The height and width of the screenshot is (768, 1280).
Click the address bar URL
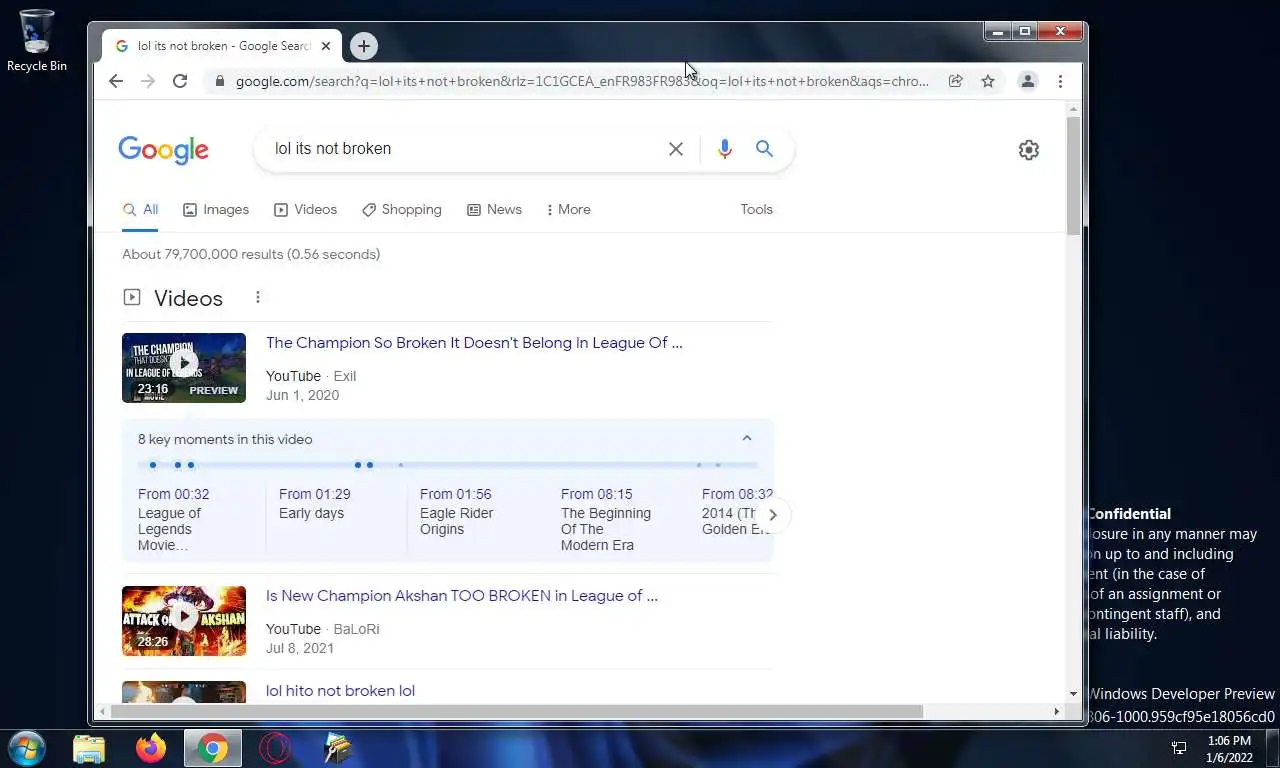click(x=582, y=81)
